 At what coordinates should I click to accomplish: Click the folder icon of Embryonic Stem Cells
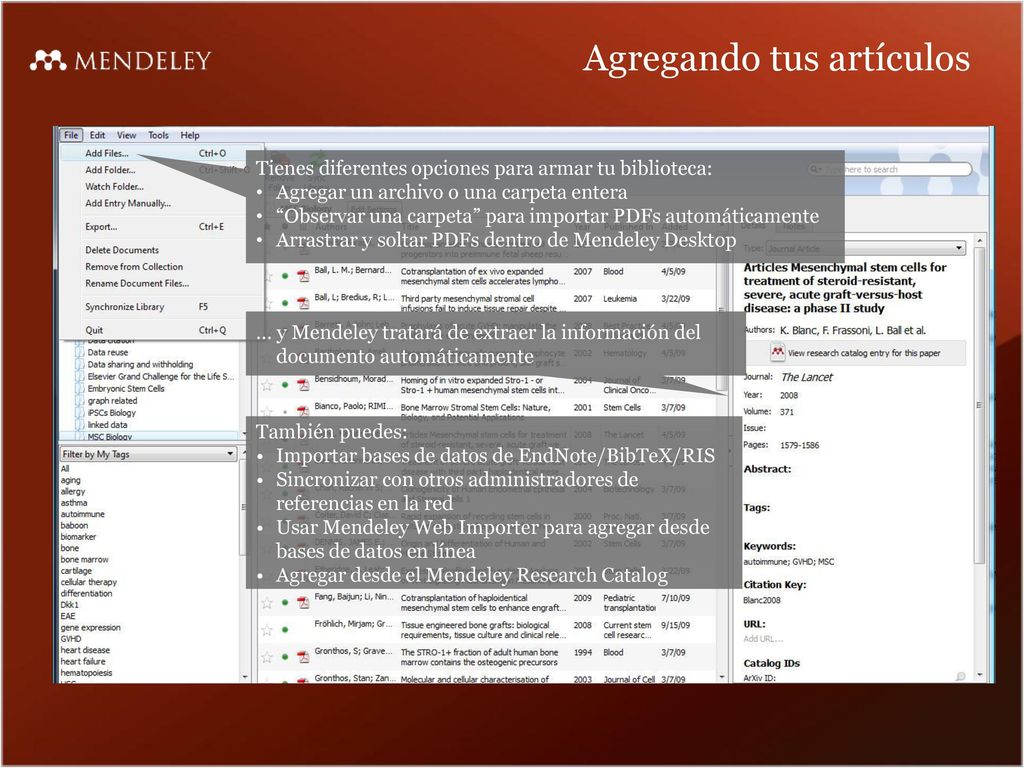[80, 389]
